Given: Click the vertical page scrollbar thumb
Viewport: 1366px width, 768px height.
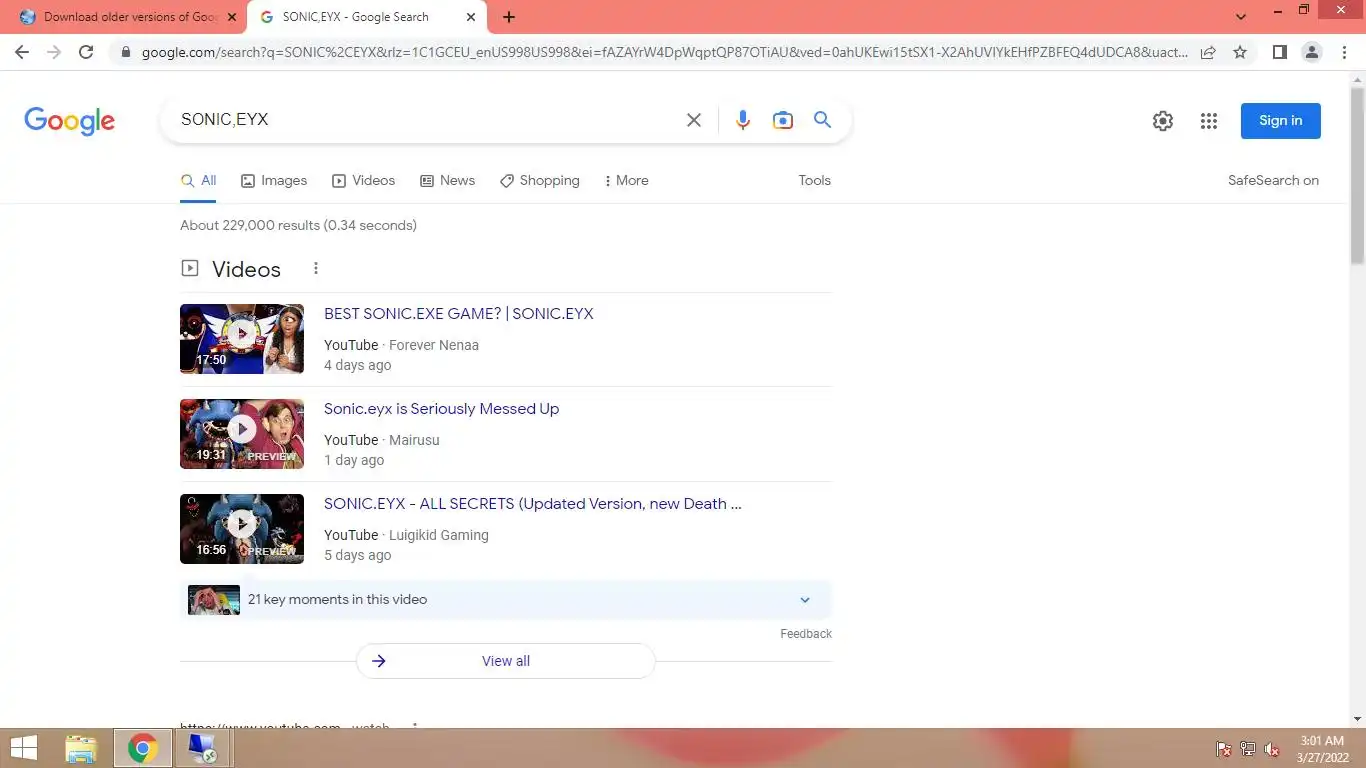Looking at the screenshot, I should pos(1357,175).
